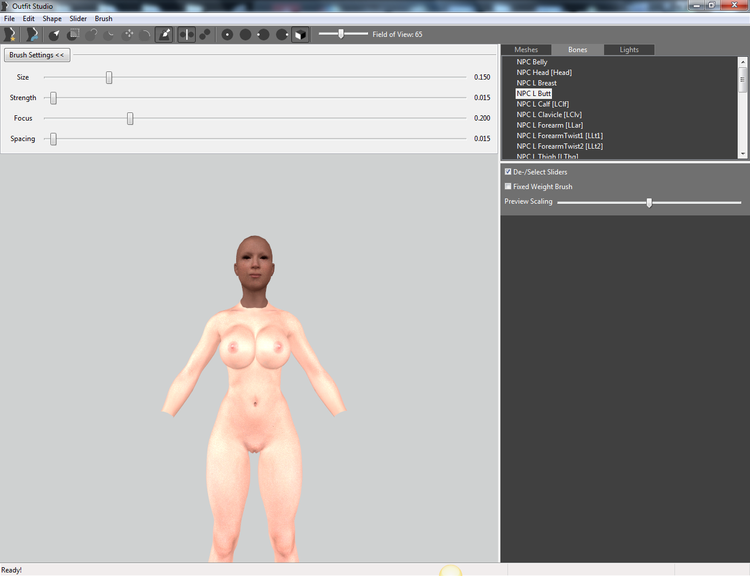The width and height of the screenshot is (750, 576).
Task: Click the brush Size slider handle
Action: [x=109, y=78]
